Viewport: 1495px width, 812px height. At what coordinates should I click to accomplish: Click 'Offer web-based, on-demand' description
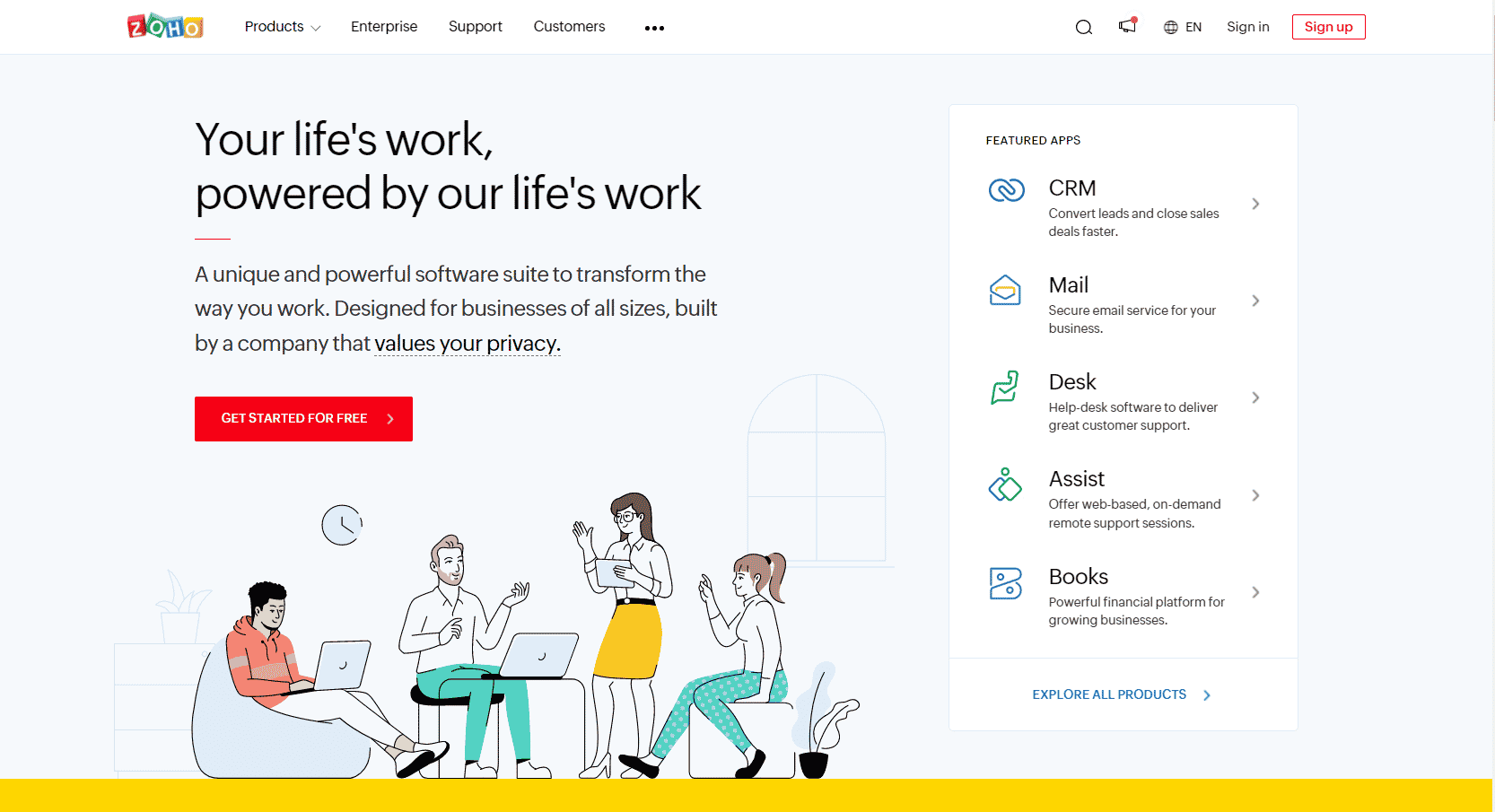click(x=1134, y=513)
